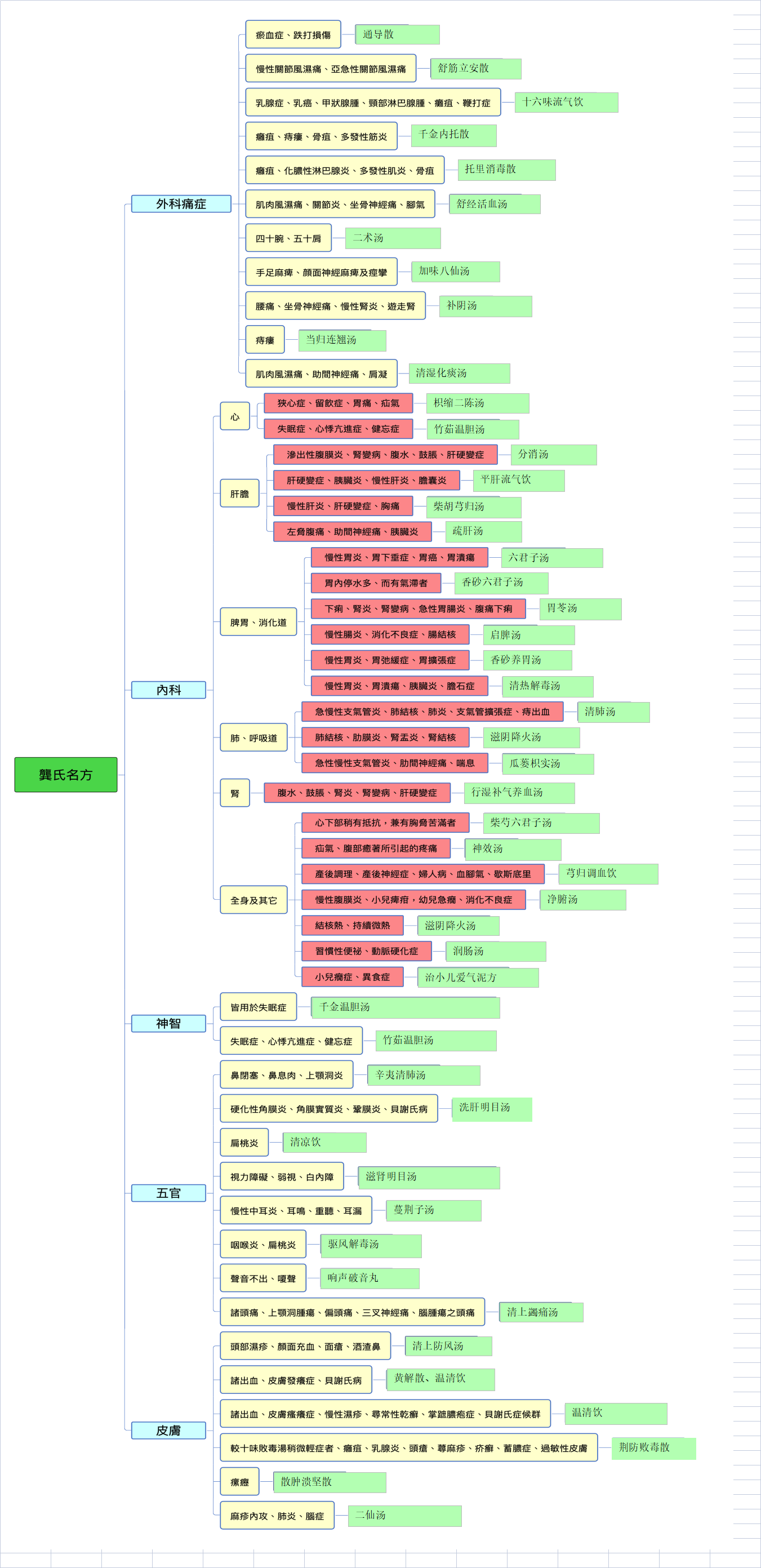Select the 肝膽 sub-branch node
The image size is (761, 1568).
[239, 493]
